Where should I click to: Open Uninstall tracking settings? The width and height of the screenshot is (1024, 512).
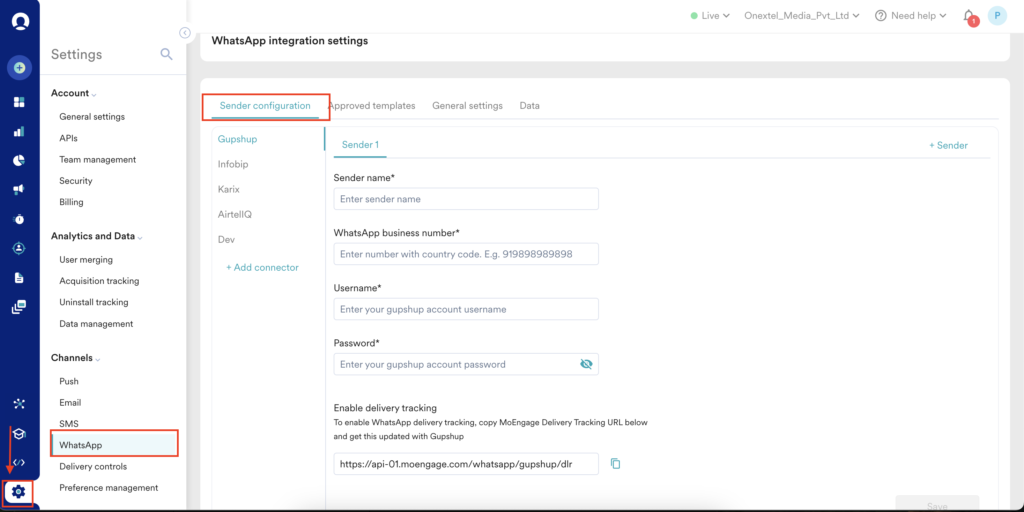click(x=94, y=302)
